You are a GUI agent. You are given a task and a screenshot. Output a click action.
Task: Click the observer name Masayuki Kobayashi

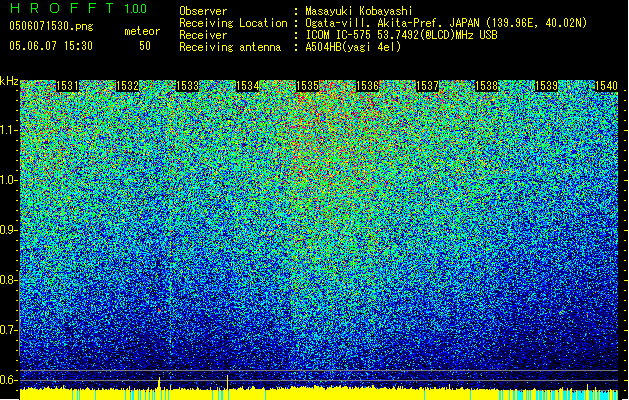click(359, 11)
